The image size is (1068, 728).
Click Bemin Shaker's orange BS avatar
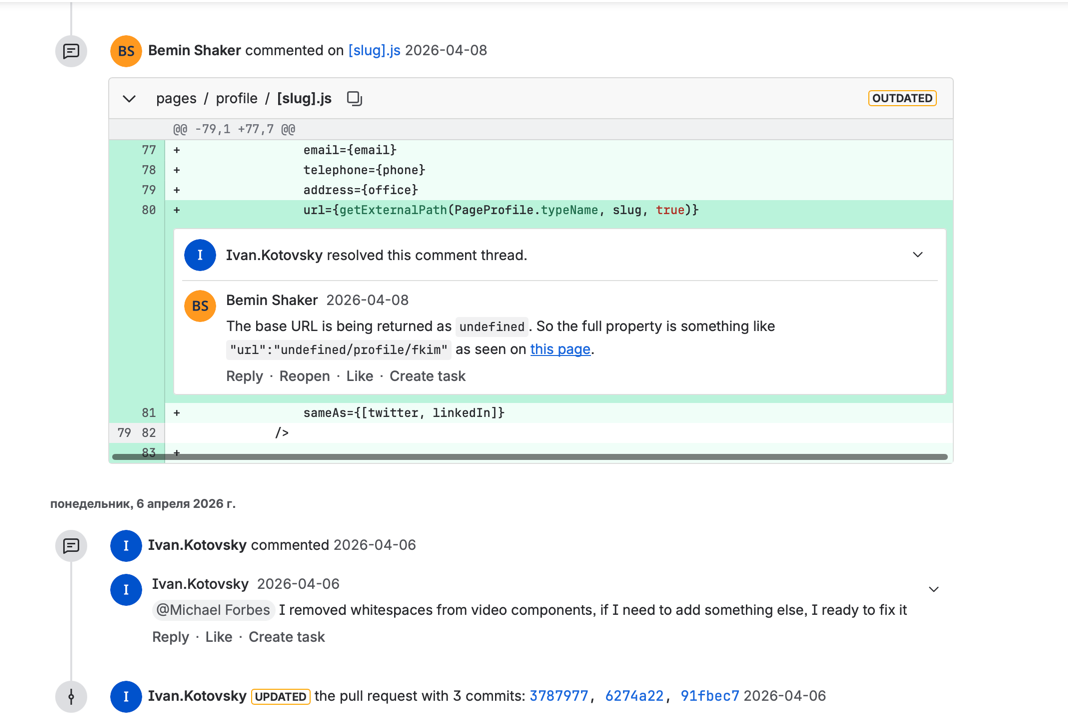(125, 50)
